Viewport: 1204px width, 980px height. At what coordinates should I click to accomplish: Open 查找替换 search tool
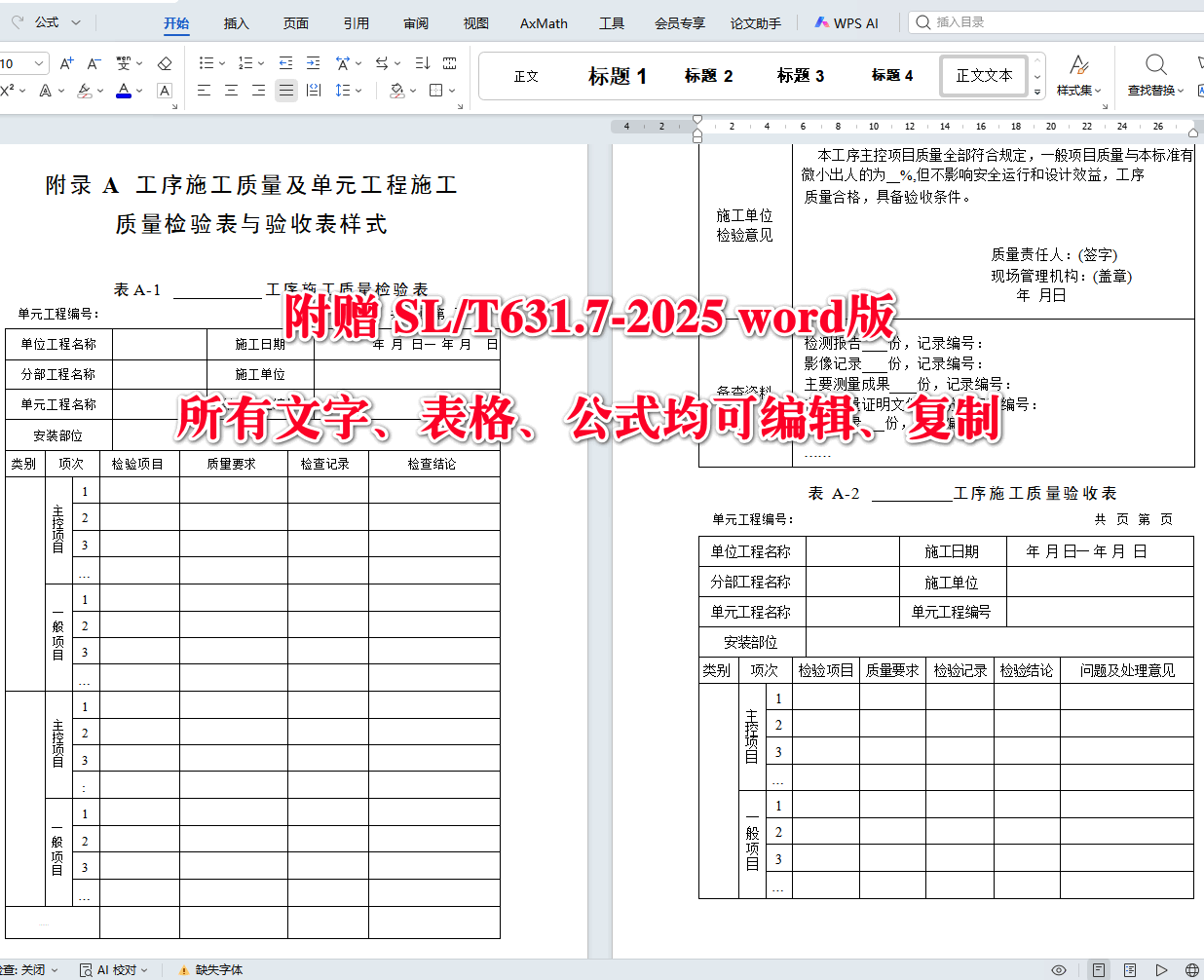click(x=1155, y=76)
